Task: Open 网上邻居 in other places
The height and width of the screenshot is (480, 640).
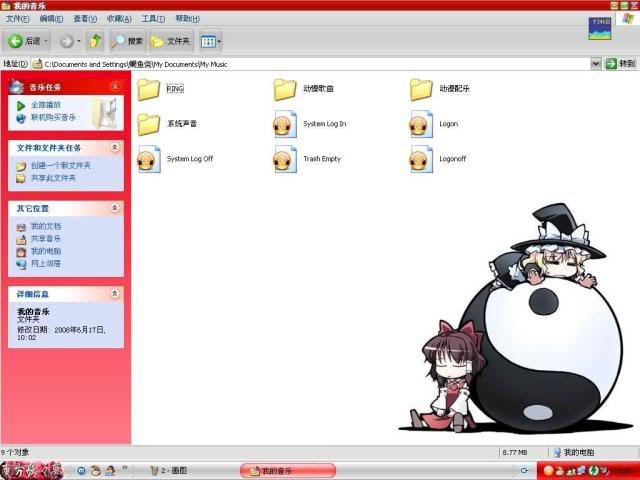Action: [x=46, y=264]
